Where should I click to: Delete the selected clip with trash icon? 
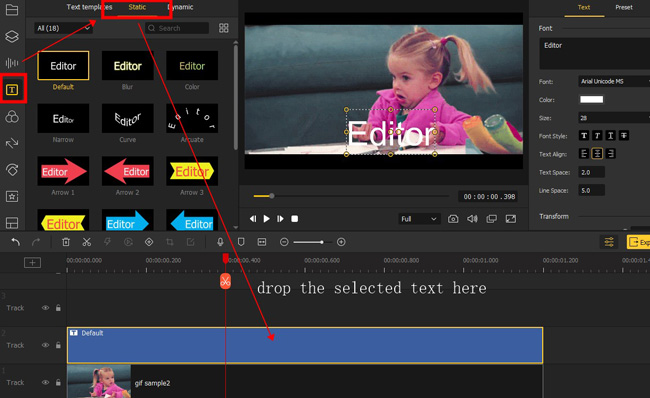[66, 242]
